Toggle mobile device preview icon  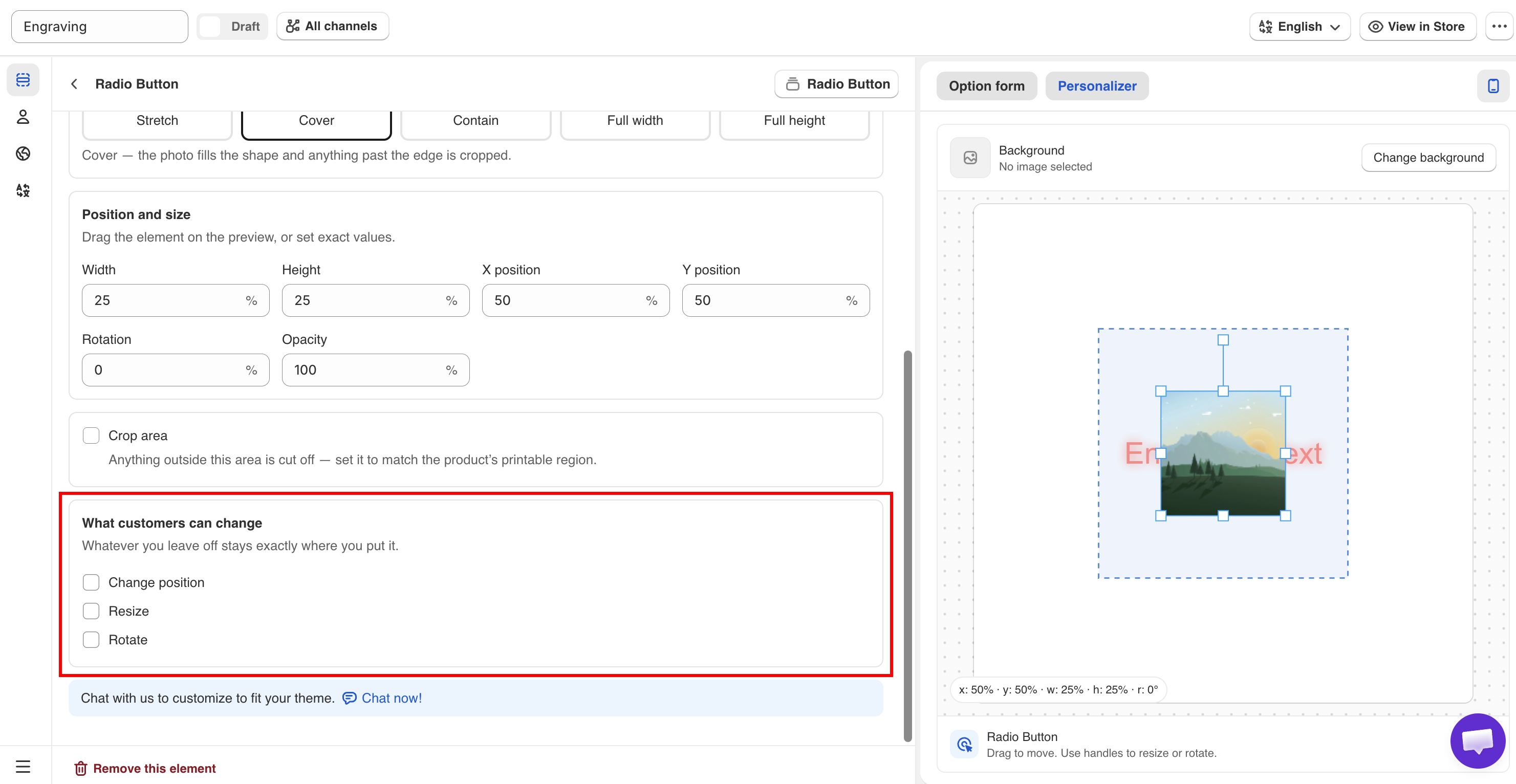tap(1493, 86)
